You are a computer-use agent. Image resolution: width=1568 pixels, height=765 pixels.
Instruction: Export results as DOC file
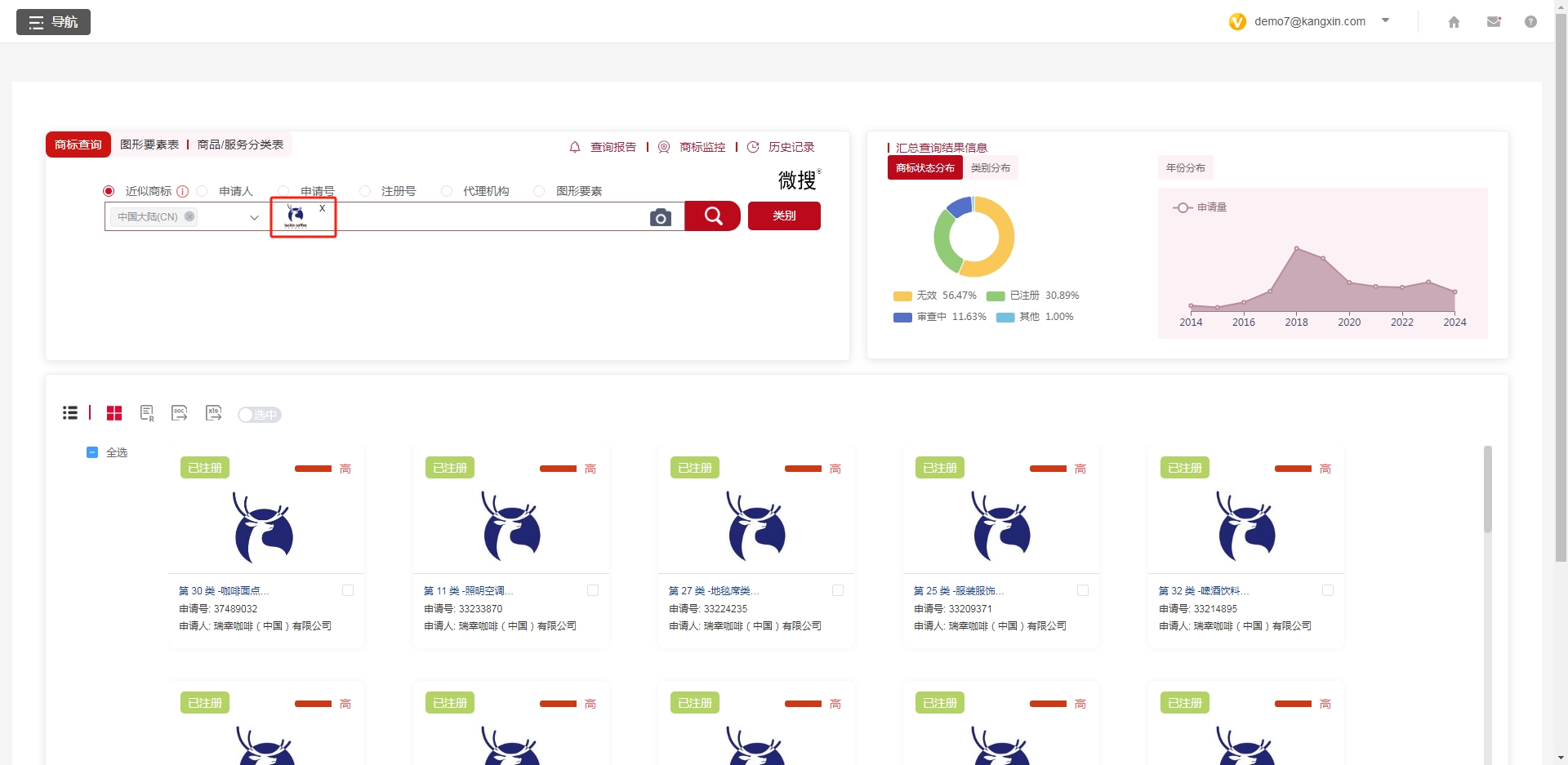pos(179,413)
